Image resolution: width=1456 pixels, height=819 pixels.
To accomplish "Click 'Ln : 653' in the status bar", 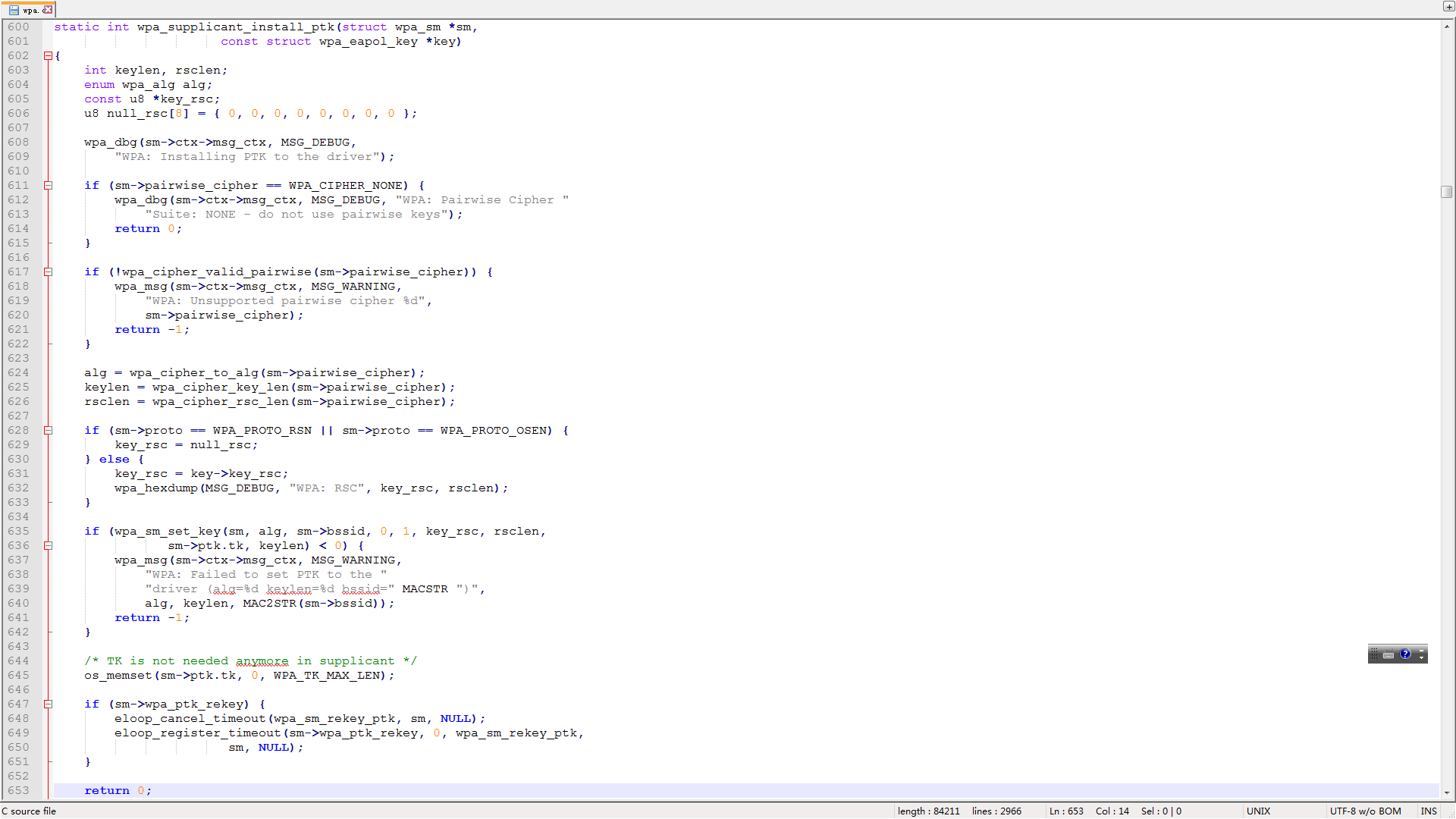I will point(1066,811).
